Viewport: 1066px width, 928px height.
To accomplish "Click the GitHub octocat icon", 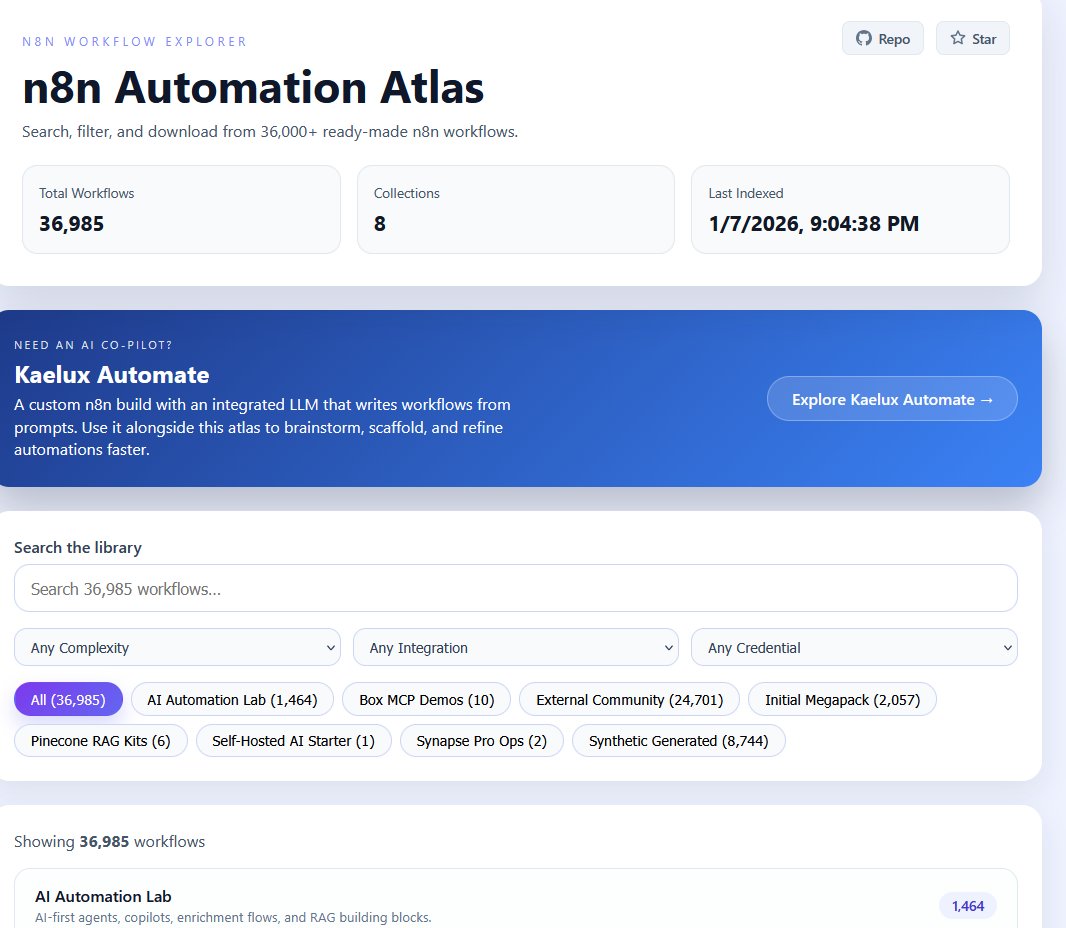I will 863,39.
